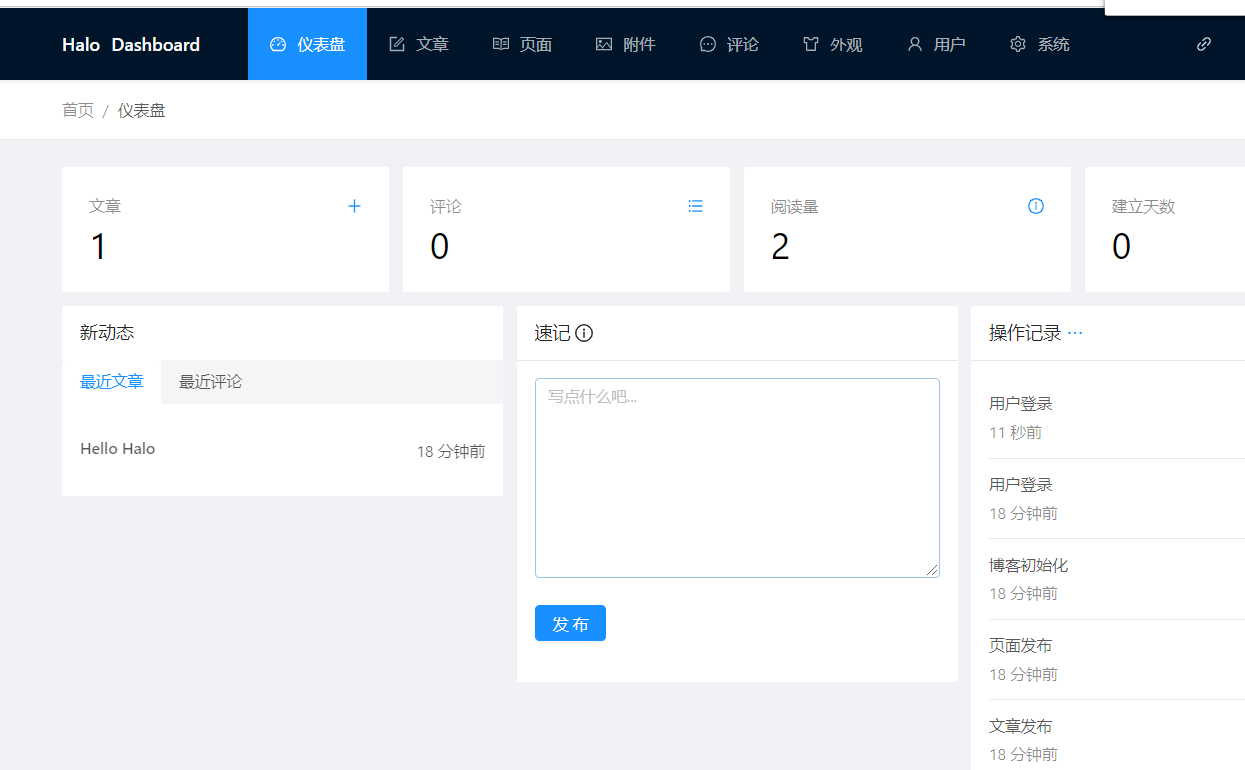This screenshot has height=770, width=1245.
Task: Open the 评论 menu item
Action: pos(729,44)
